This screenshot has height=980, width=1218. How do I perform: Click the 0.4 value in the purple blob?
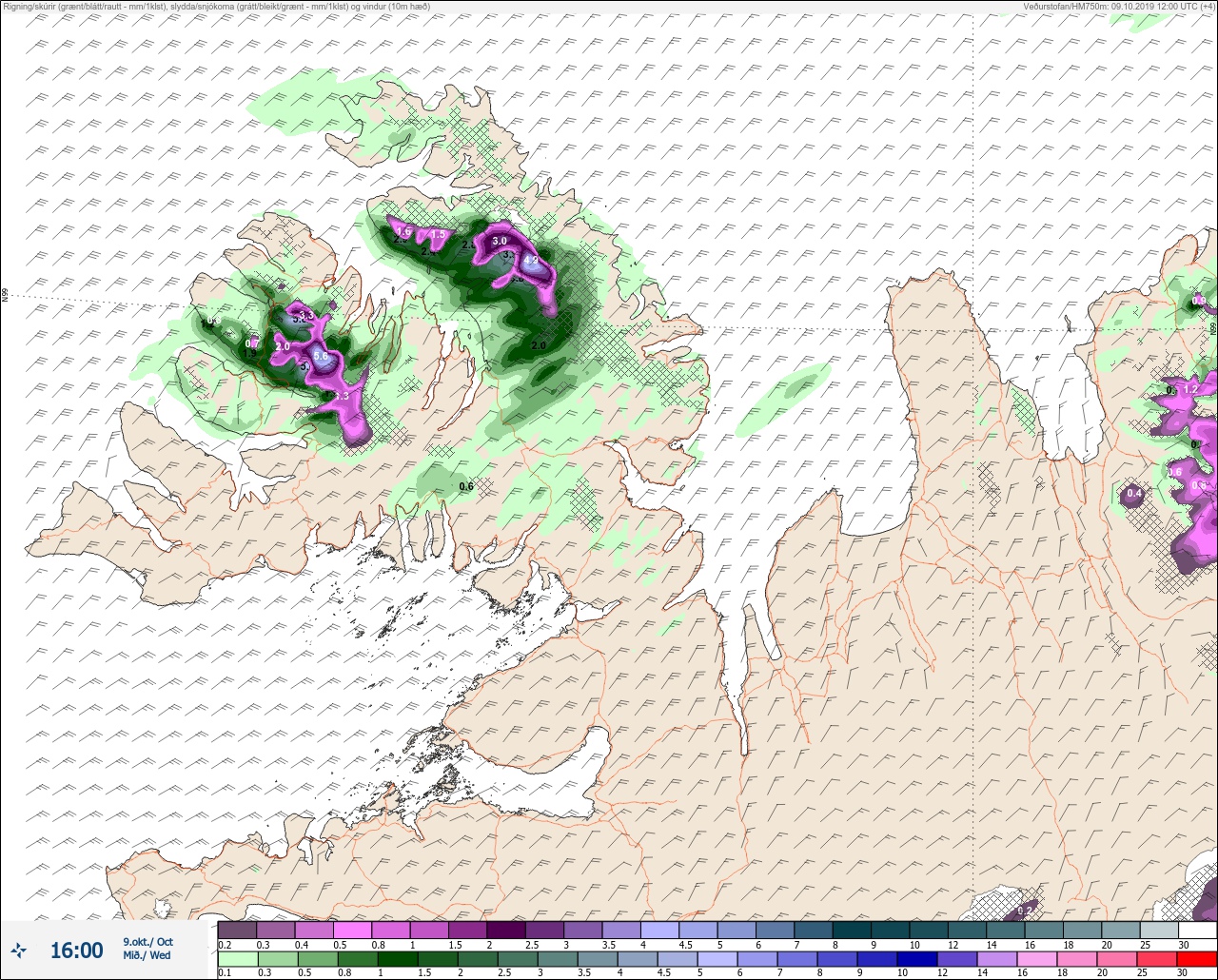point(1133,493)
